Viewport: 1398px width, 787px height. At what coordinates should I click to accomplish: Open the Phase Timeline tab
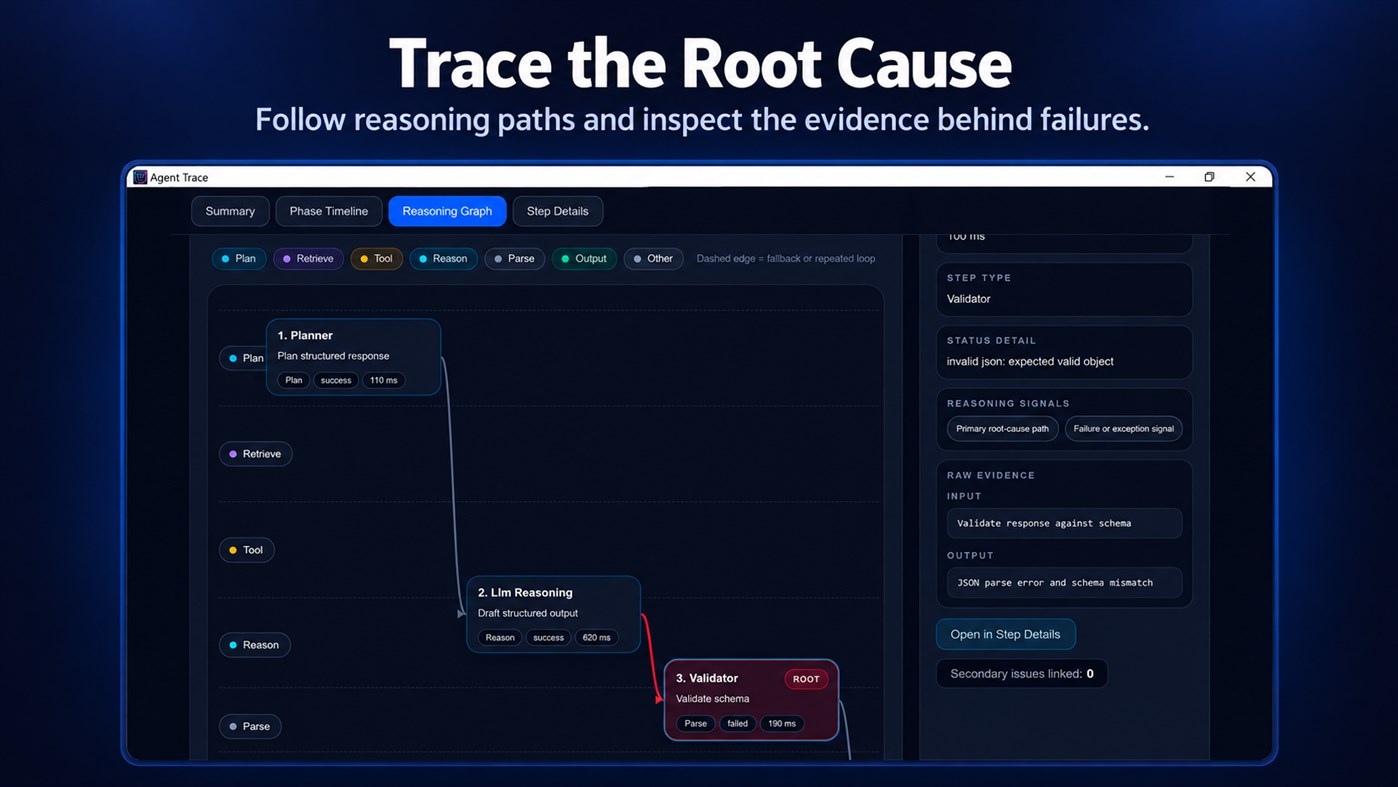(x=329, y=211)
